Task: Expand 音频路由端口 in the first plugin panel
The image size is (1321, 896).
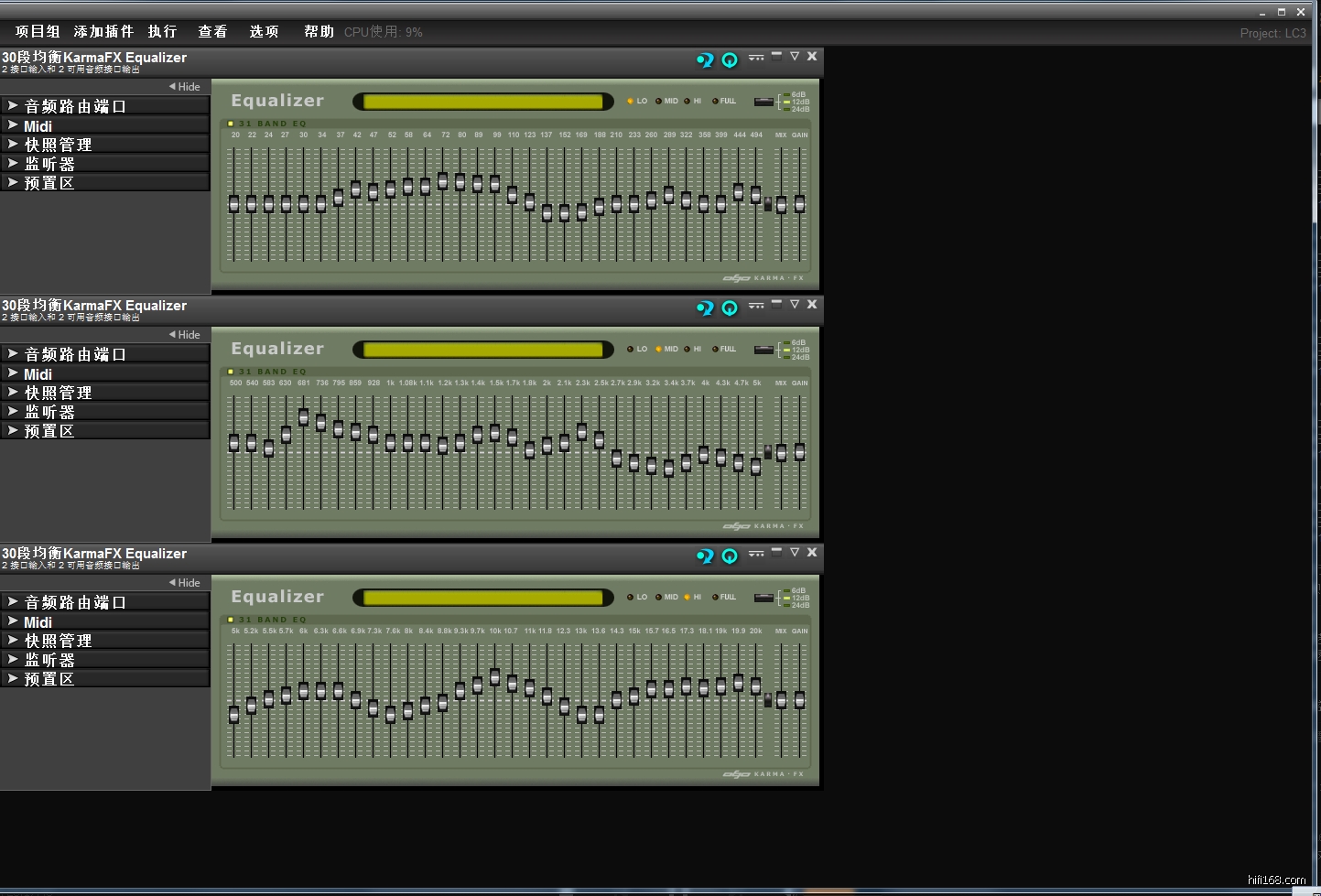Action: (x=75, y=106)
